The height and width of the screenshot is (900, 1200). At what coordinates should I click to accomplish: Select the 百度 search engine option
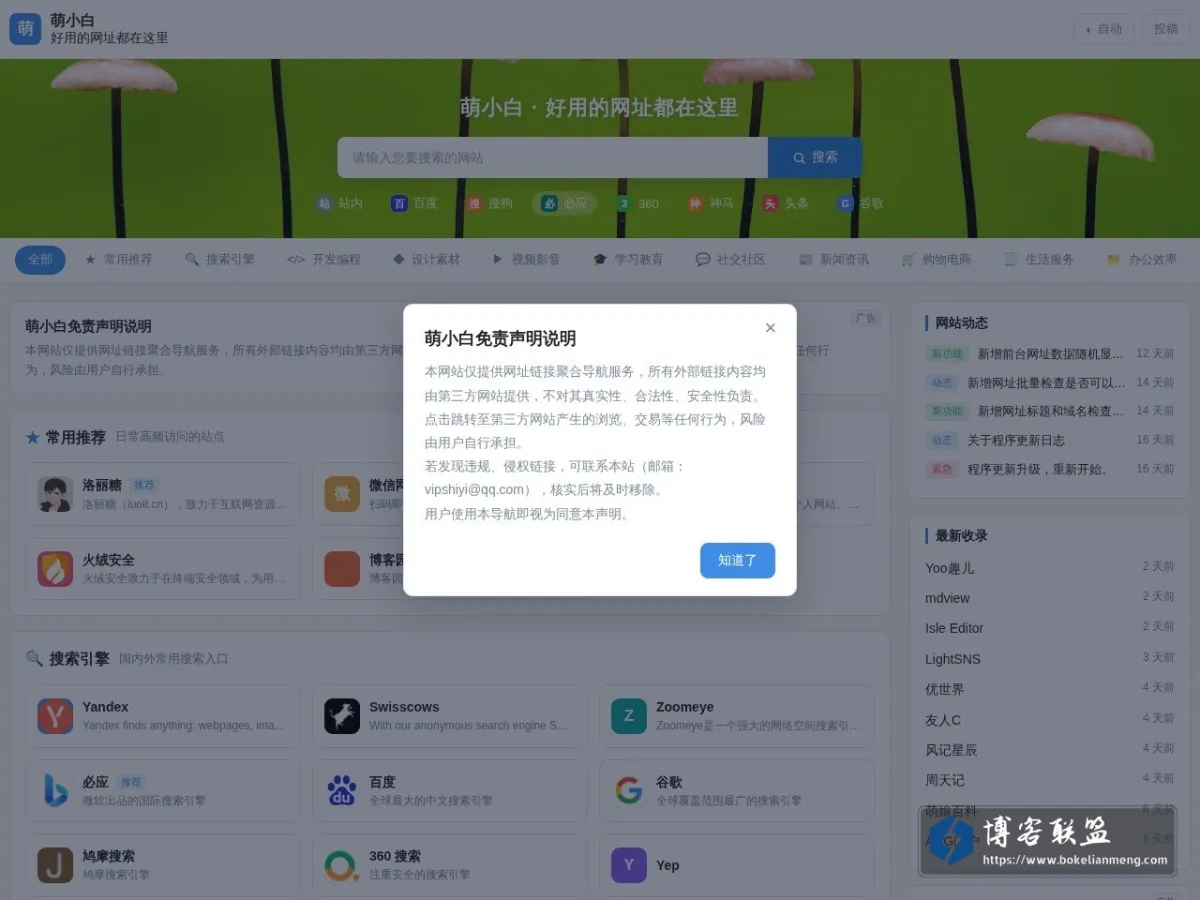point(414,203)
